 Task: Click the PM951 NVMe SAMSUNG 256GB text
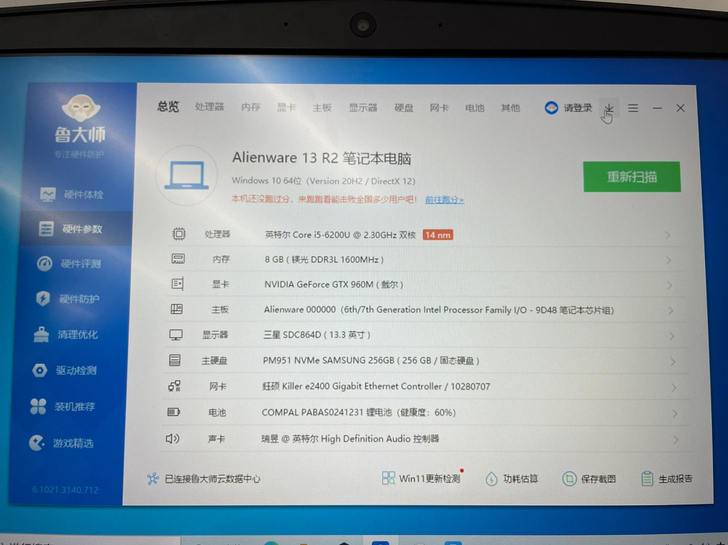pyautogui.click(x=371, y=360)
